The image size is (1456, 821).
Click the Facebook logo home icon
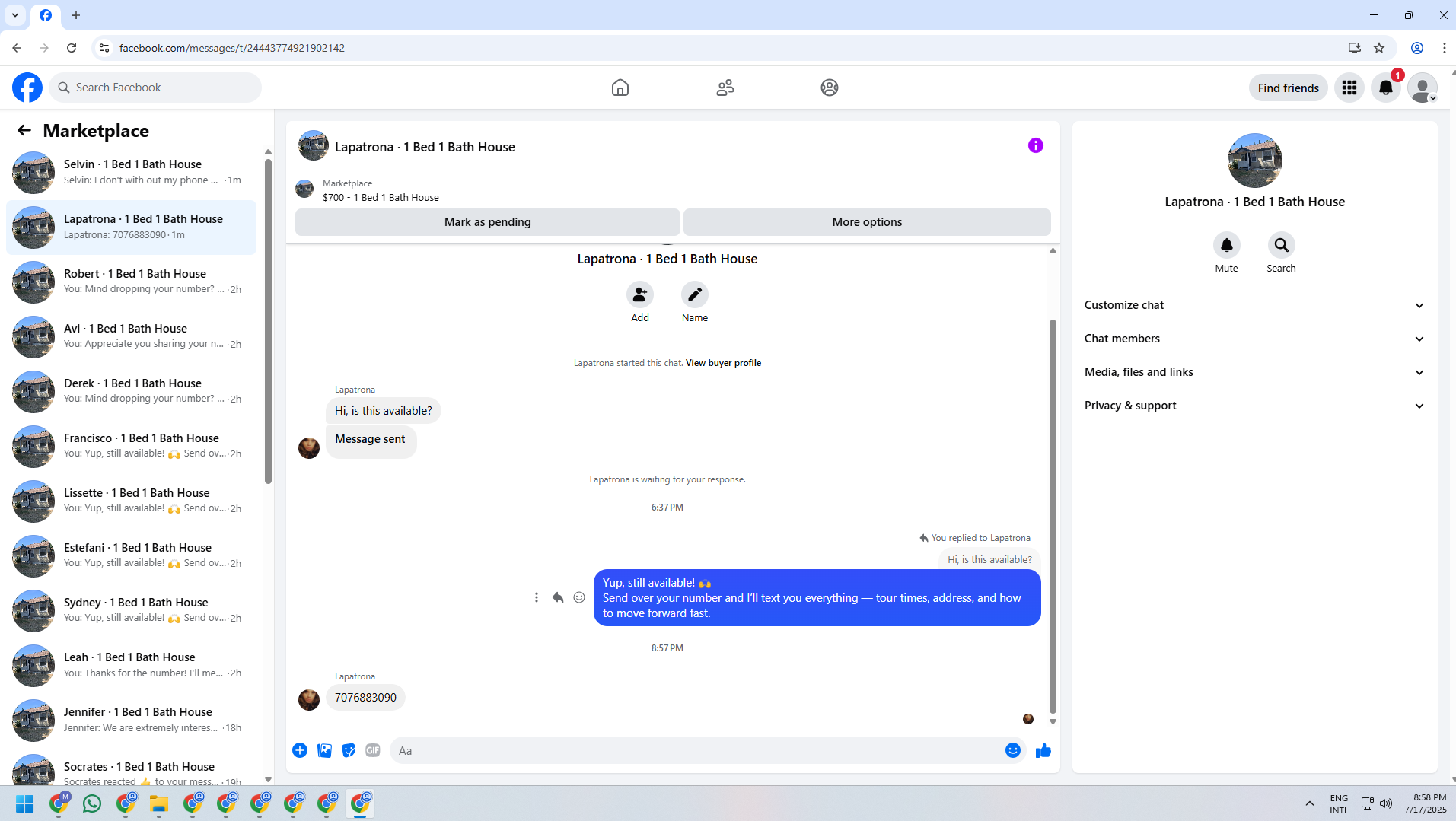tap(27, 88)
